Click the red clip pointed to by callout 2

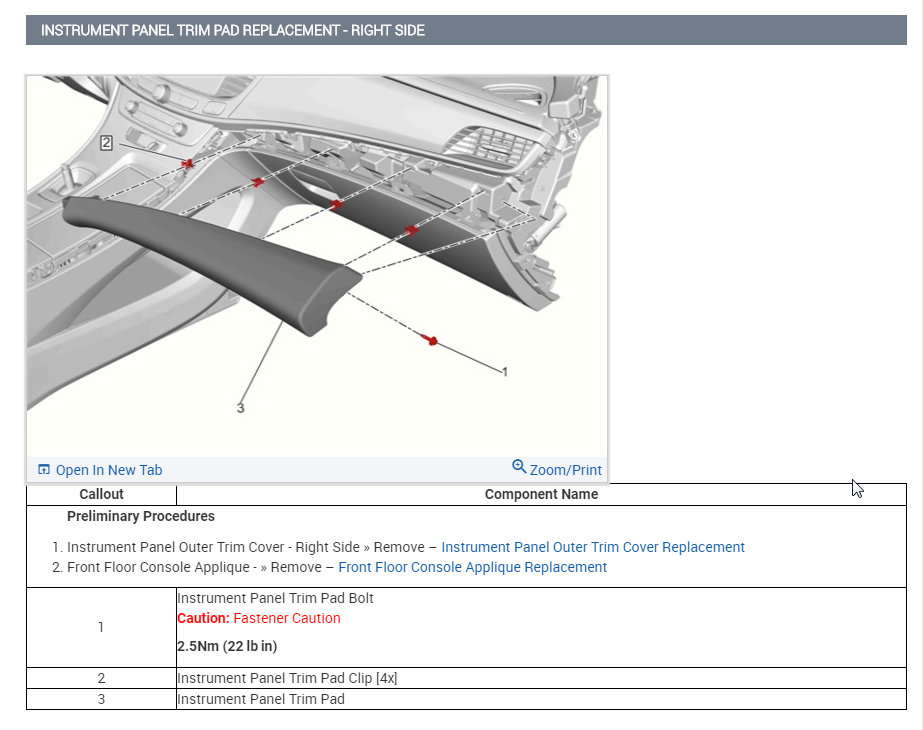click(x=188, y=163)
